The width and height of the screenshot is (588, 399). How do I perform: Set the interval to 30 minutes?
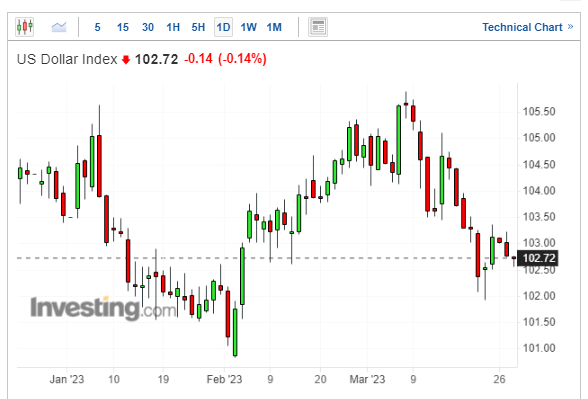tap(148, 27)
